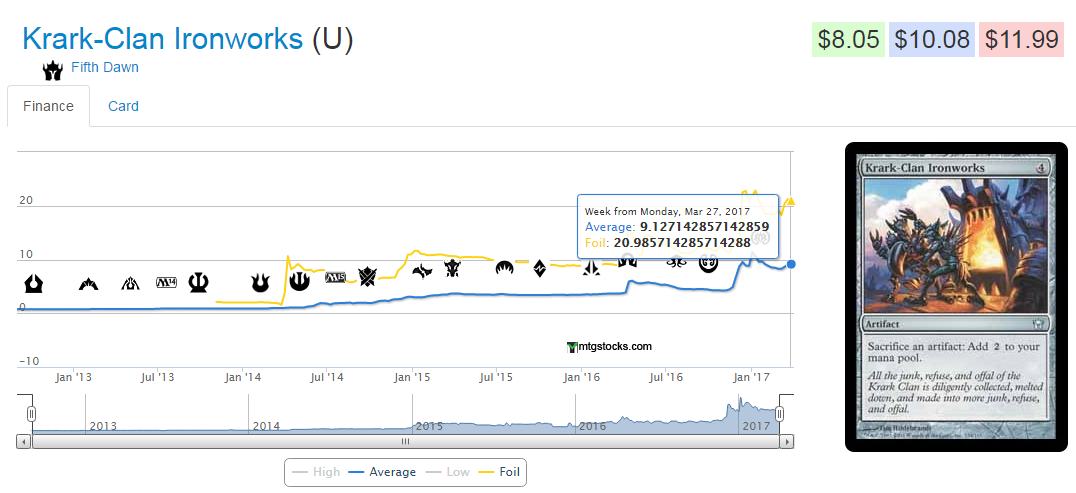Click the Gatecrash set symbol on chart

(89, 283)
